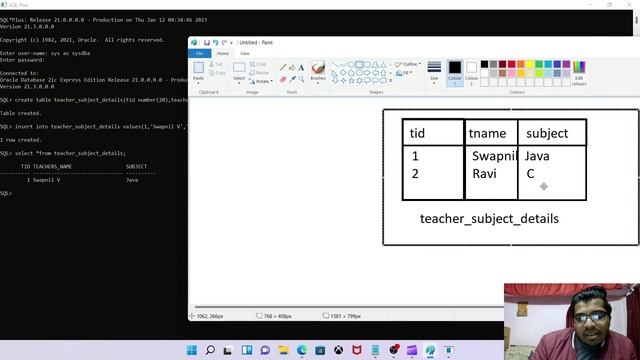Screen dimensions: 640x360
Task: Open the Paint app icon menu in title bar
Action: click(x=194, y=42)
